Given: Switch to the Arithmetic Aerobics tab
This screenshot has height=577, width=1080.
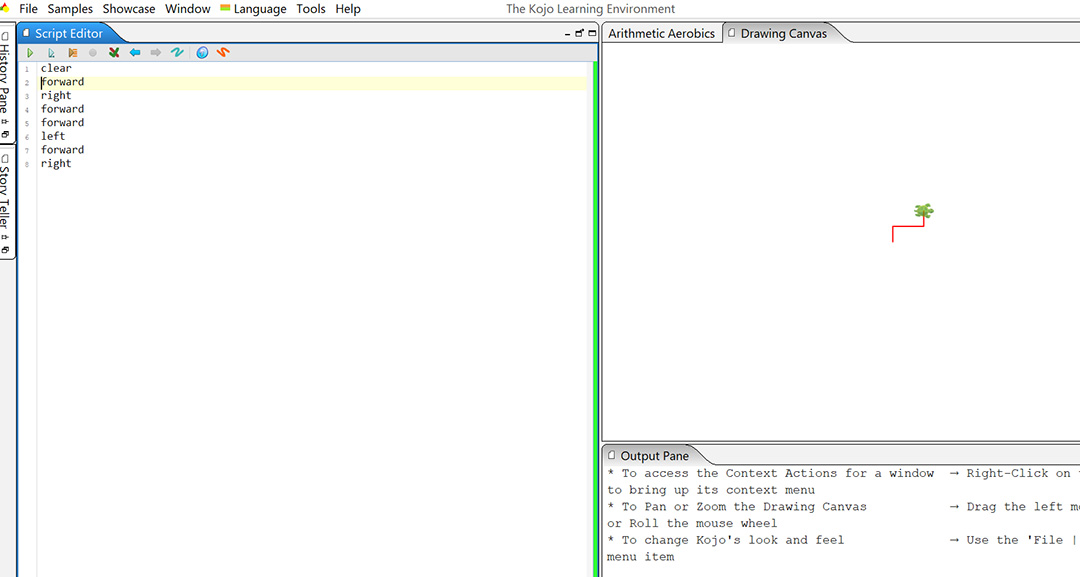Looking at the screenshot, I should pos(661,33).
